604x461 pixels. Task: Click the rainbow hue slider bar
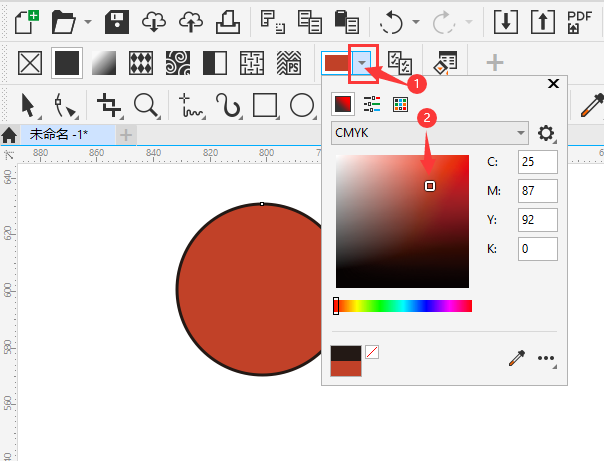pos(404,305)
